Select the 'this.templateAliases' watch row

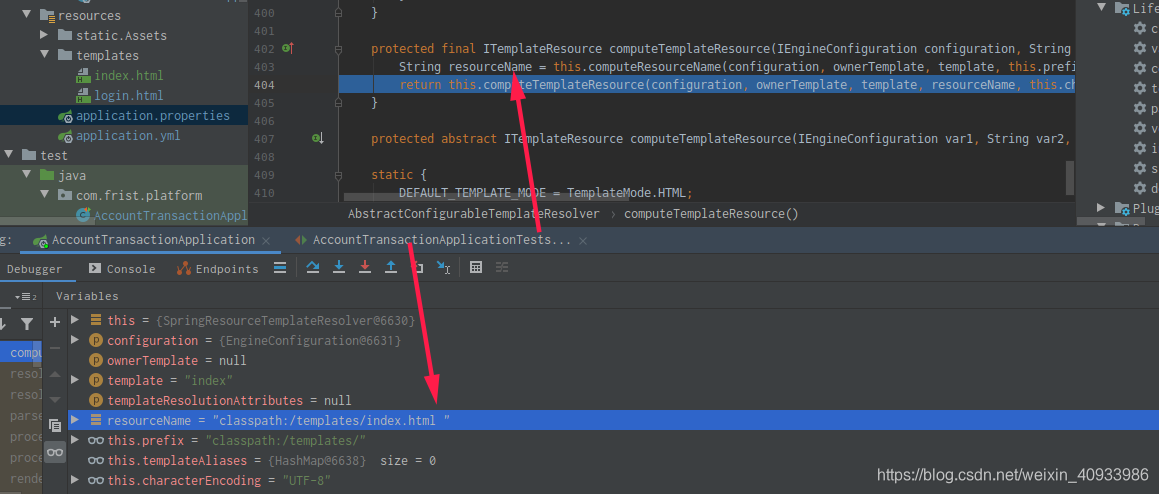pos(614,460)
